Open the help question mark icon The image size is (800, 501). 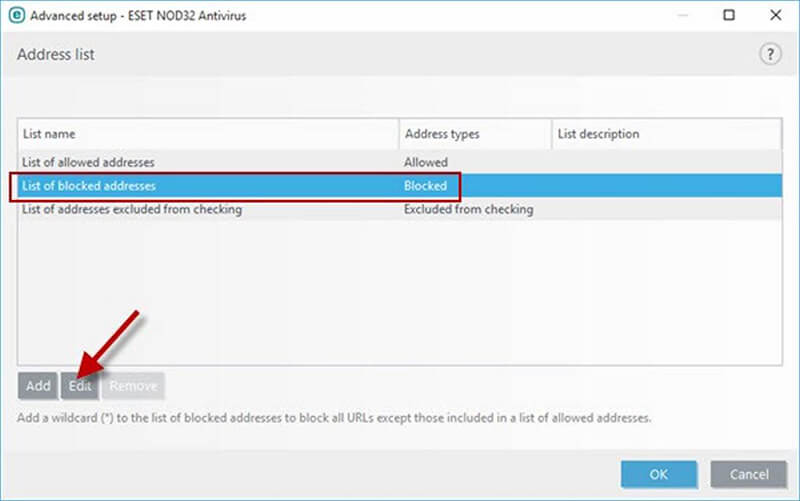click(x=770, y=54)
